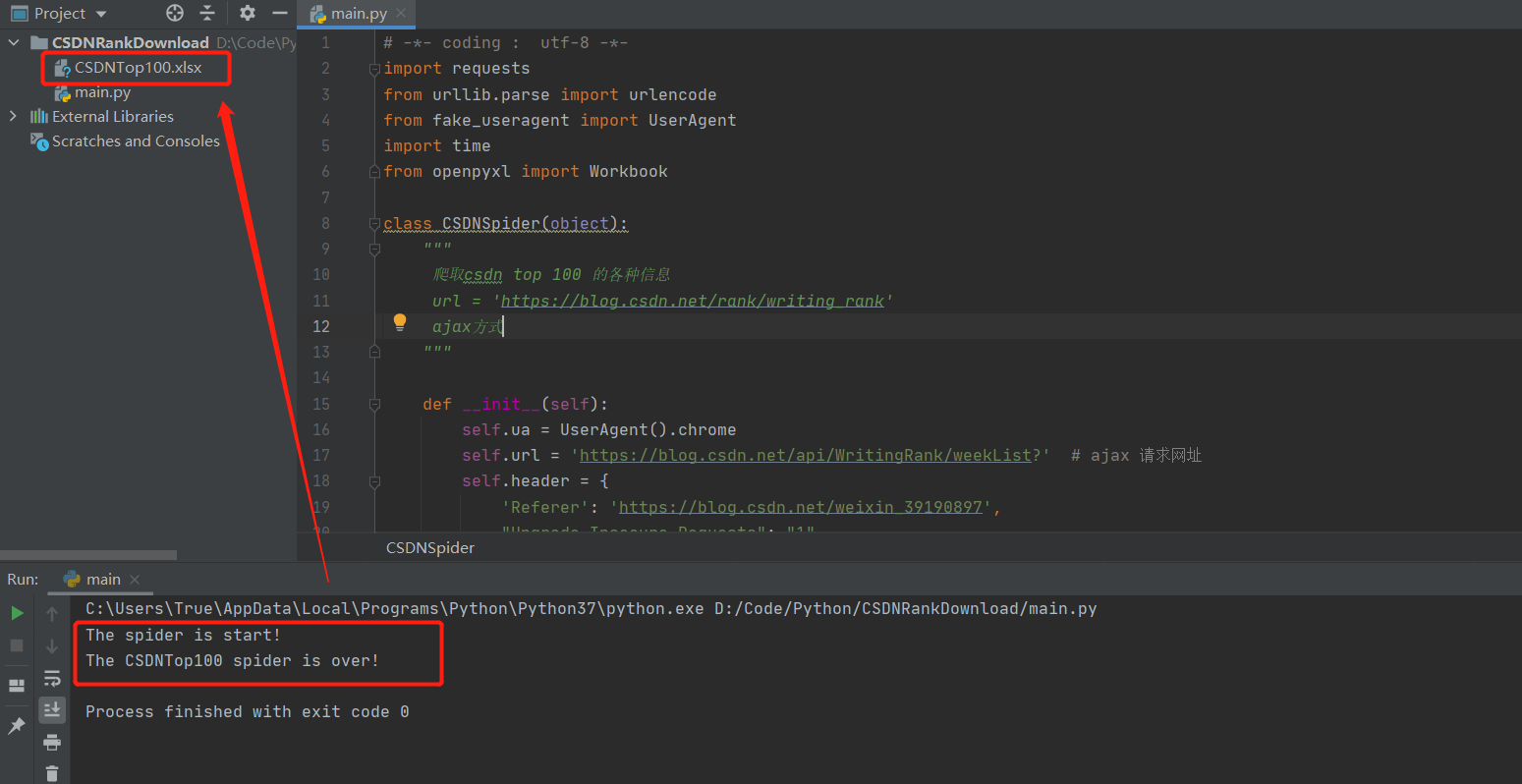Click line number 12 in the gutter
1522x784 pixels.
click(x=321, y=326)
